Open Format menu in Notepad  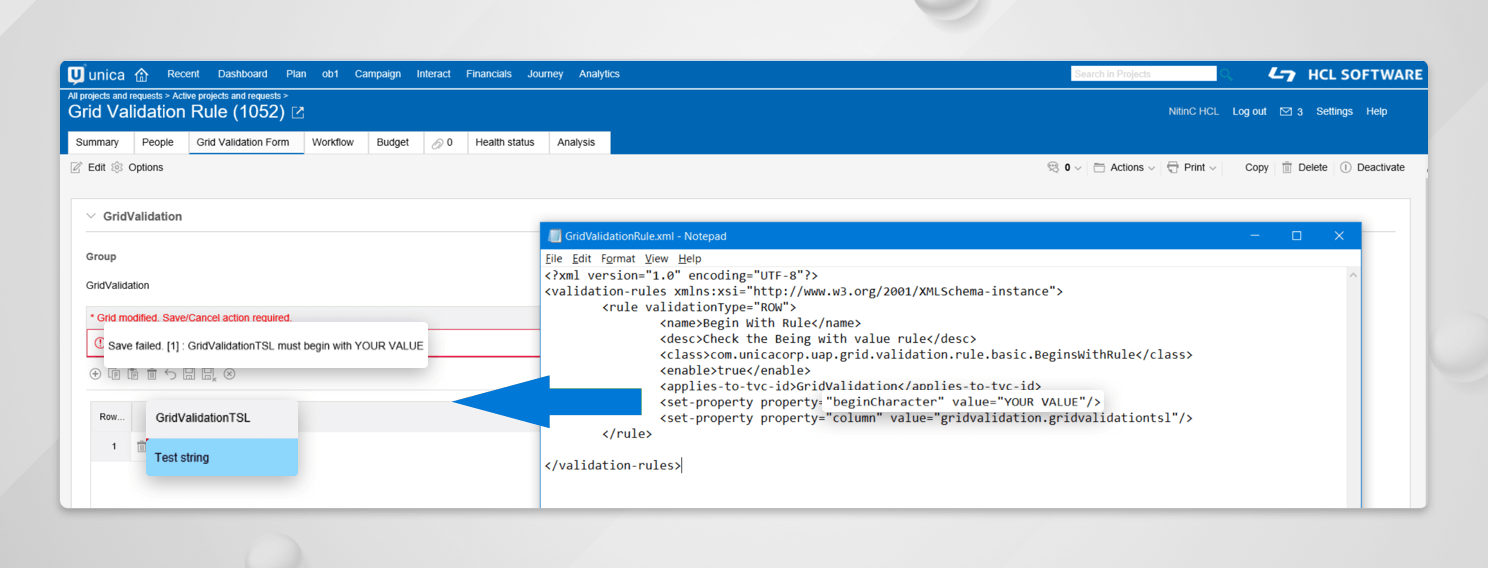tap(617, 259)
